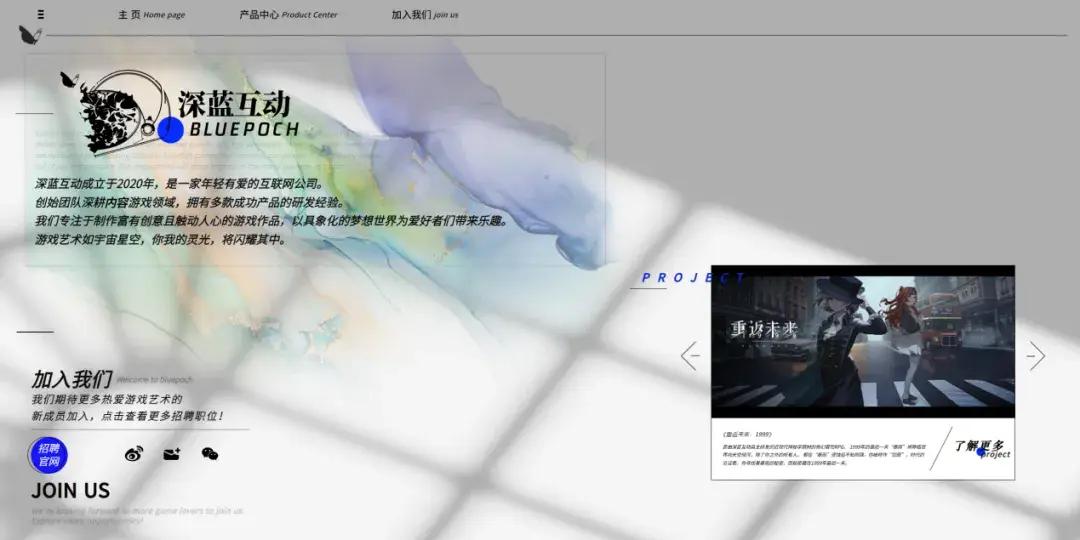Click the 加入我们 section heading
The image size is (1080, 540).
point(71,380)
